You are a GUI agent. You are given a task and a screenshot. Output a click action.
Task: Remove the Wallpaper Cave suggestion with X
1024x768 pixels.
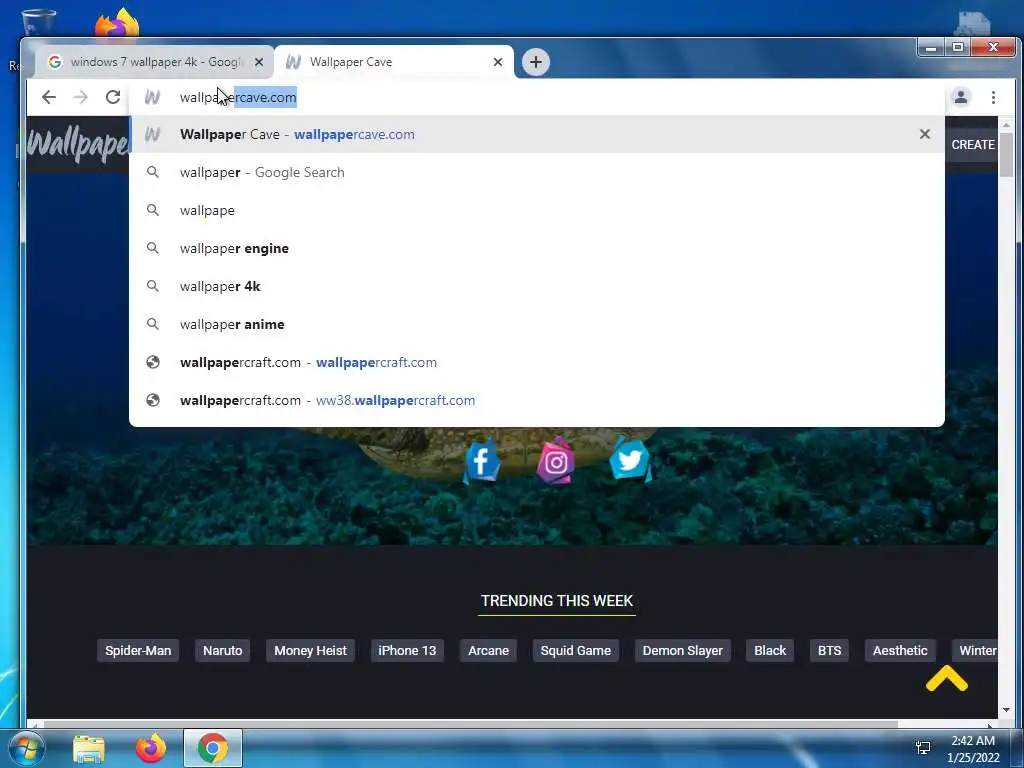(925, 134)
